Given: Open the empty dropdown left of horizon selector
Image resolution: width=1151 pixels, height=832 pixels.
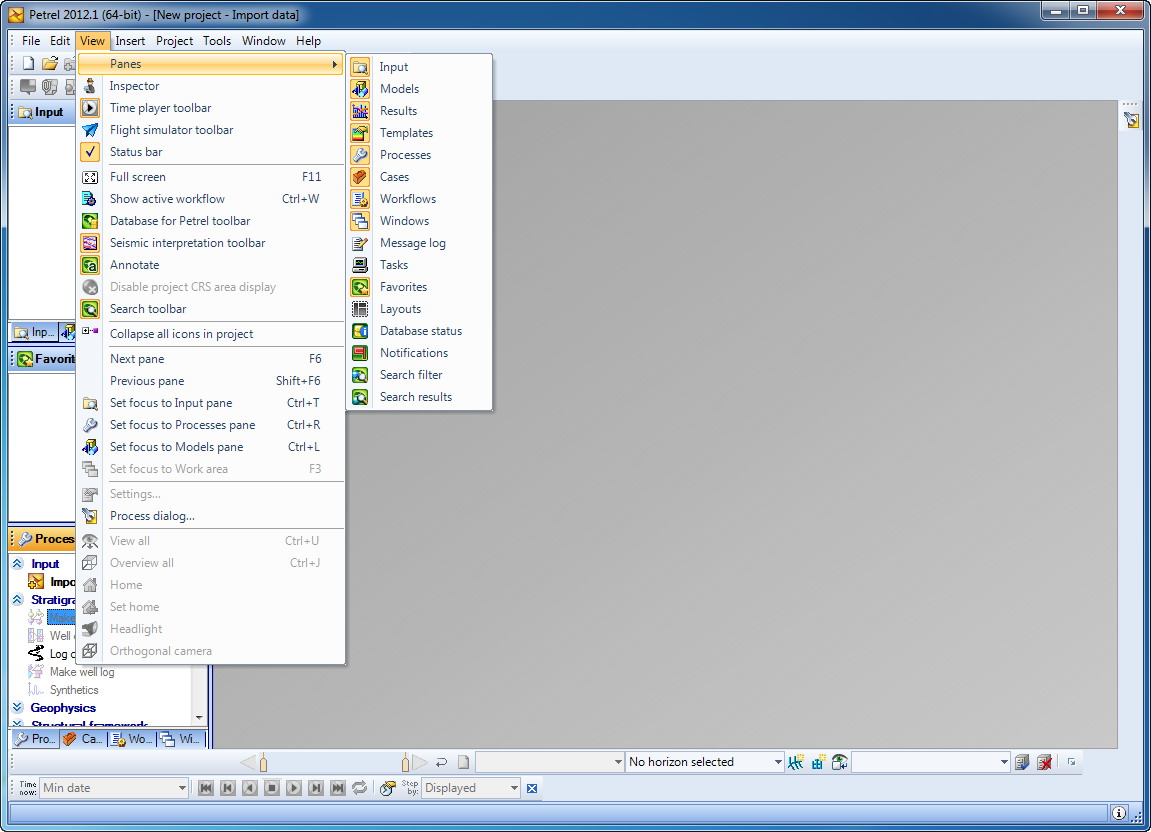Looking at the screenshot, I should tap(618, 762).
